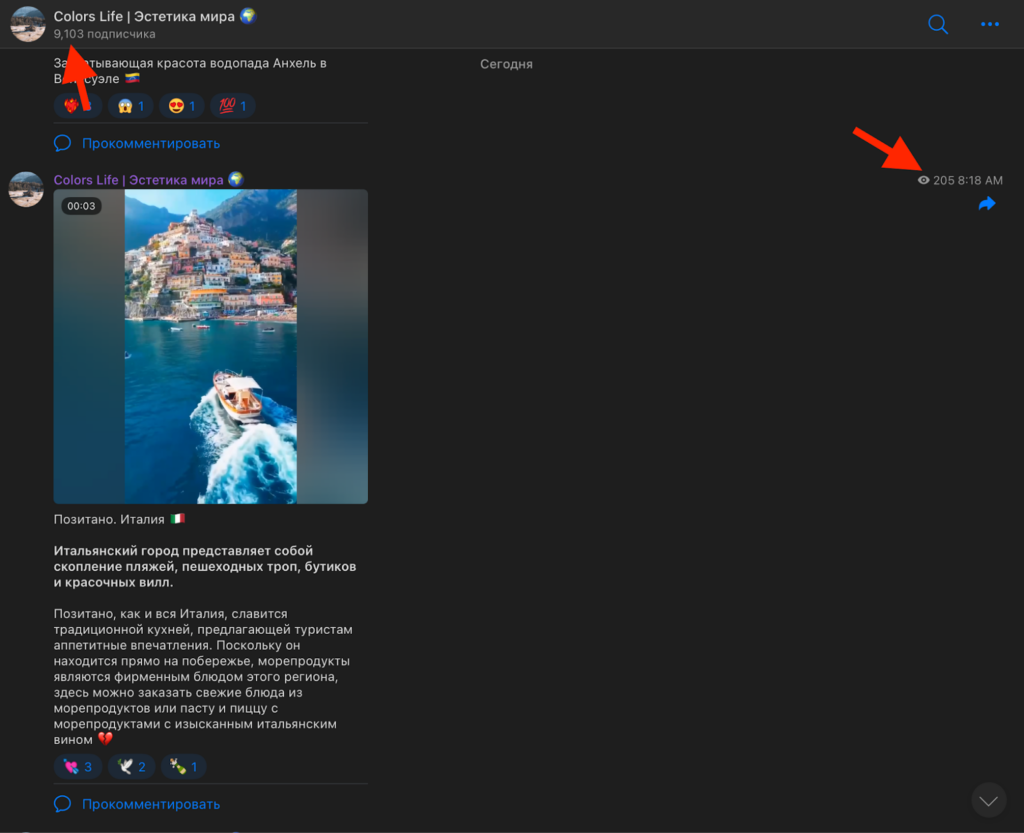Open the channel search magnifier
This screenshot has width=1024, height=833.
[x=938, y=24]
